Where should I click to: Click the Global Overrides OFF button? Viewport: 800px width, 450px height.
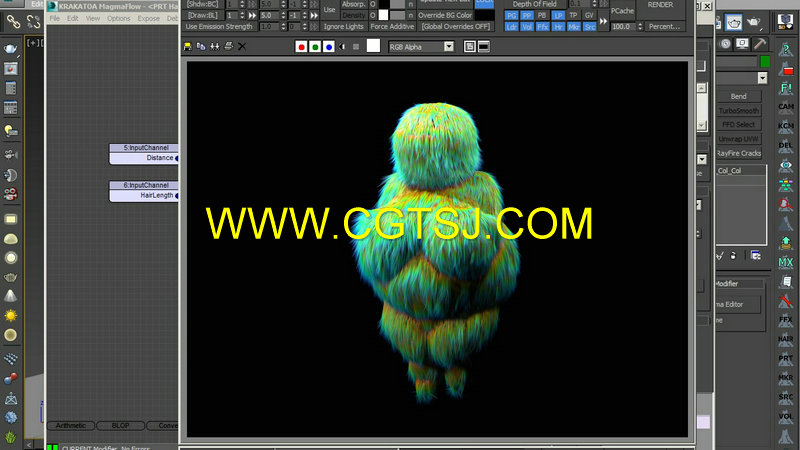pos(456,27)
